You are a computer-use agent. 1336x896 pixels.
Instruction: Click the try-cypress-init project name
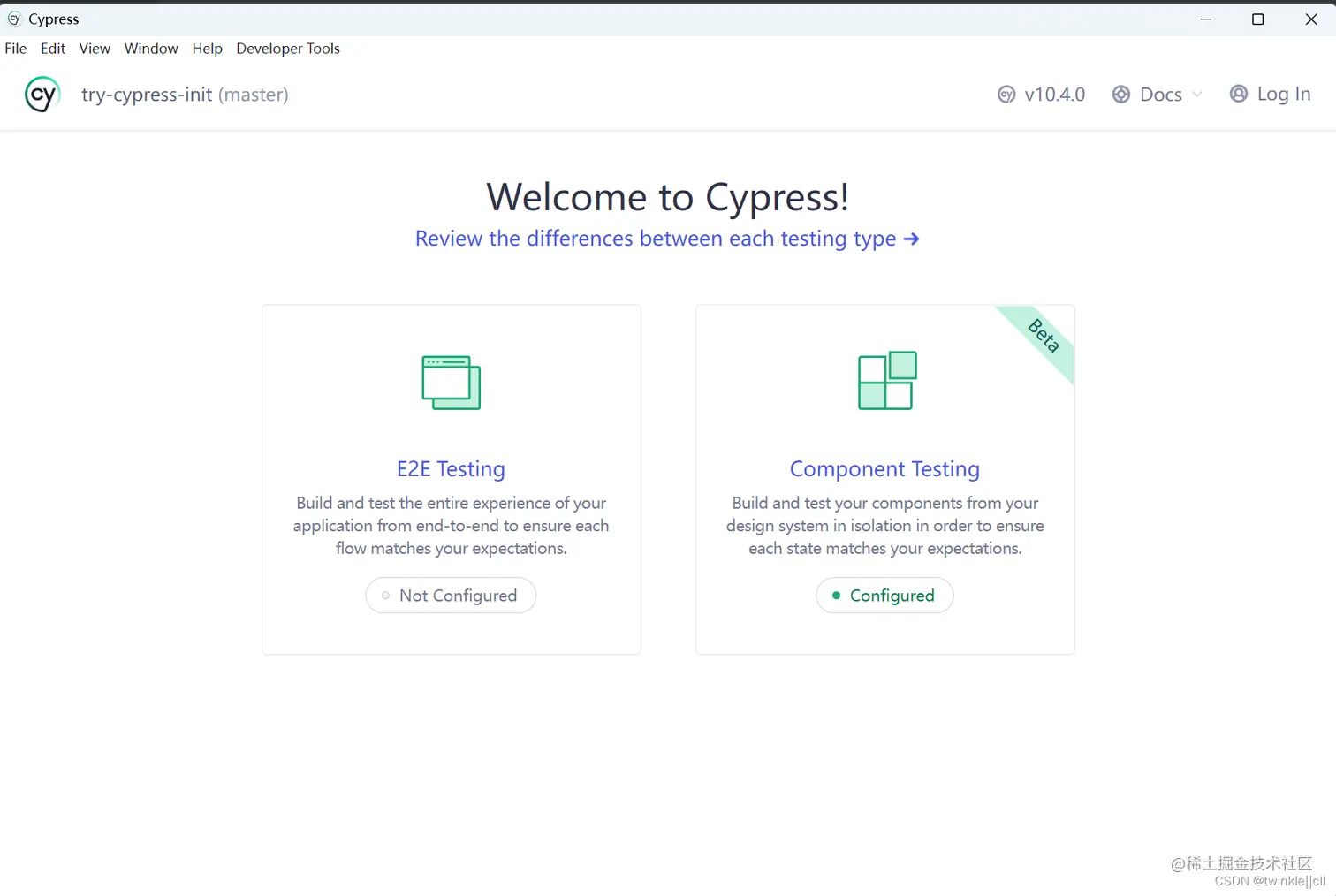(x=147, y=95)
